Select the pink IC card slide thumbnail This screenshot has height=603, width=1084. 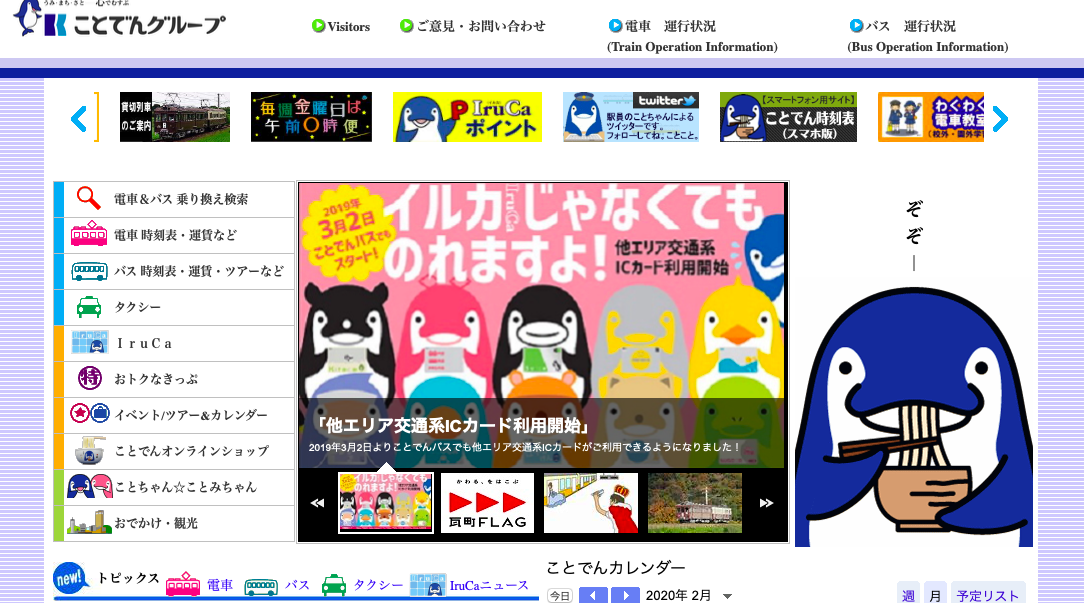(x=386, y=503)
